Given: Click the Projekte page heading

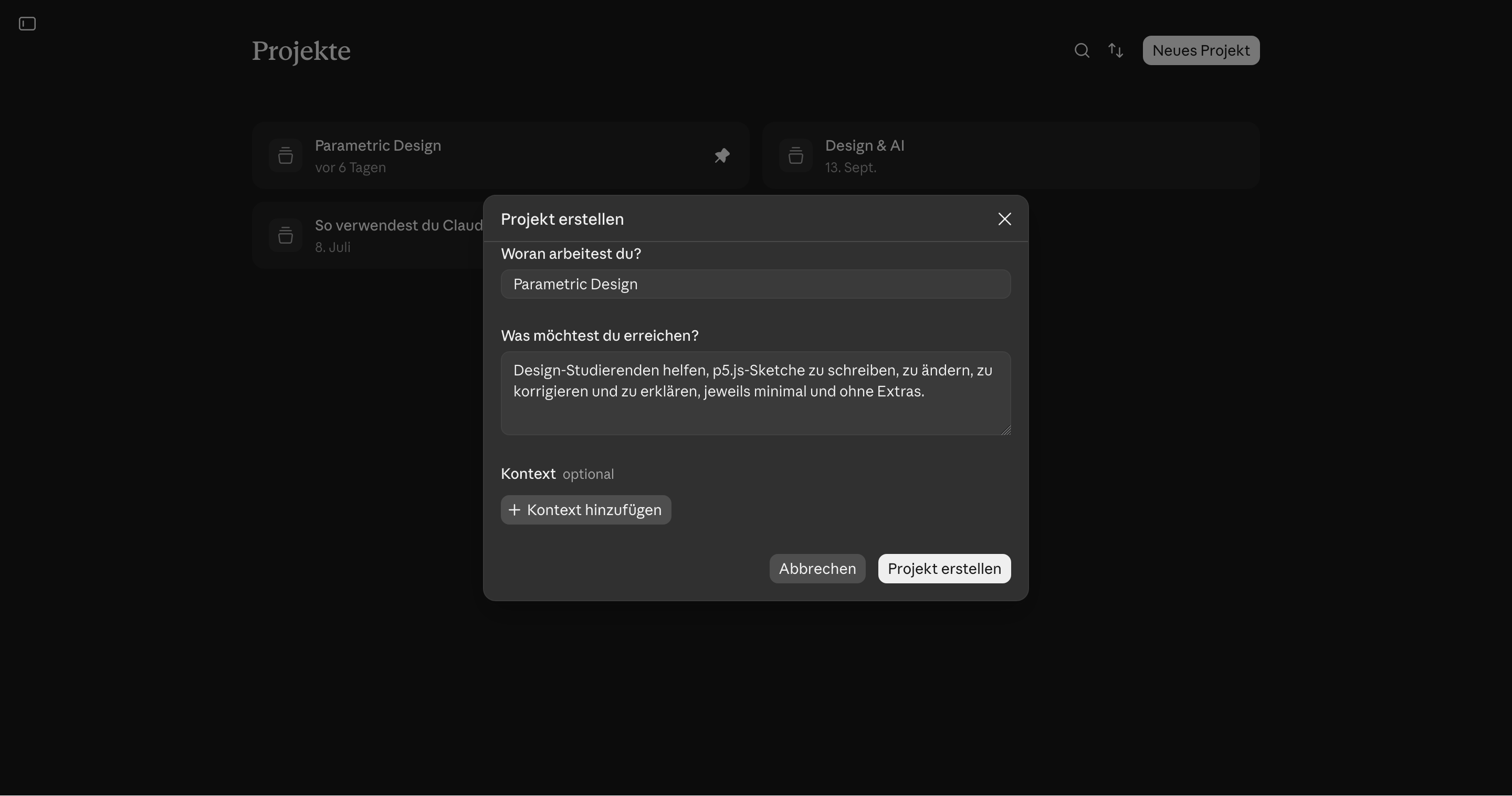Looking at the screenshot, I should pyautogui.click(x=301, y=51).
